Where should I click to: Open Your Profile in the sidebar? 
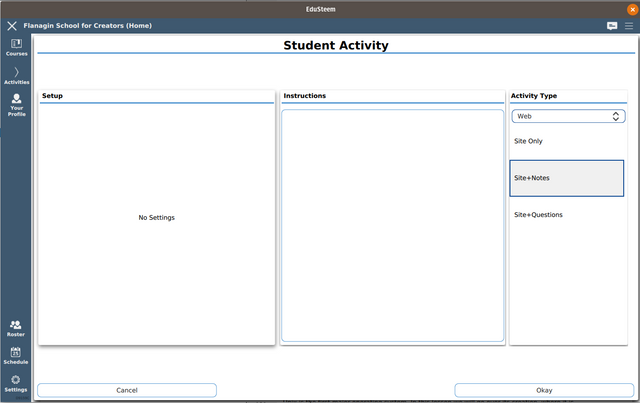[x=16, y=105]
